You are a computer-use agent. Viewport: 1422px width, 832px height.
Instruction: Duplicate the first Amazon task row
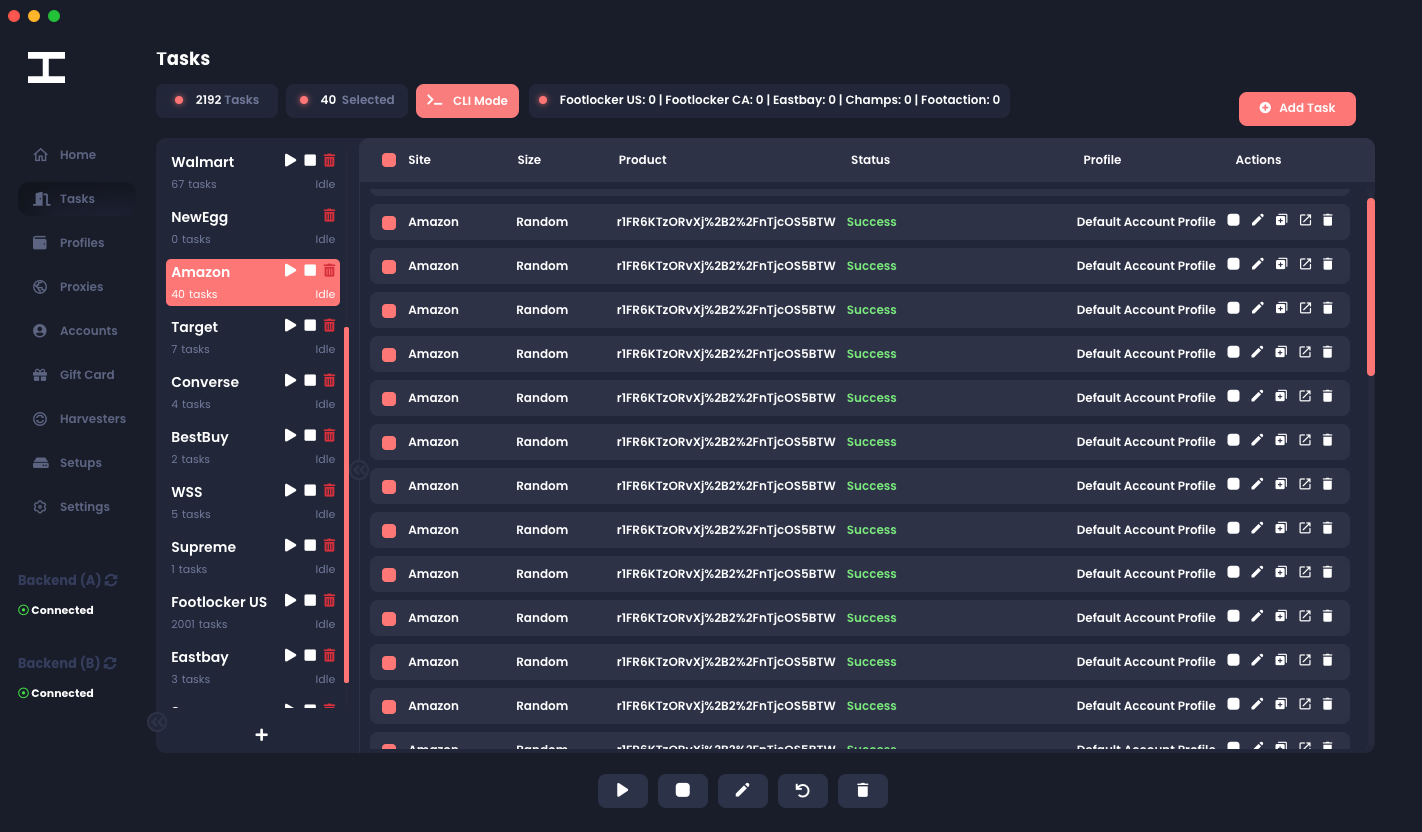(x=1281, y=221)
